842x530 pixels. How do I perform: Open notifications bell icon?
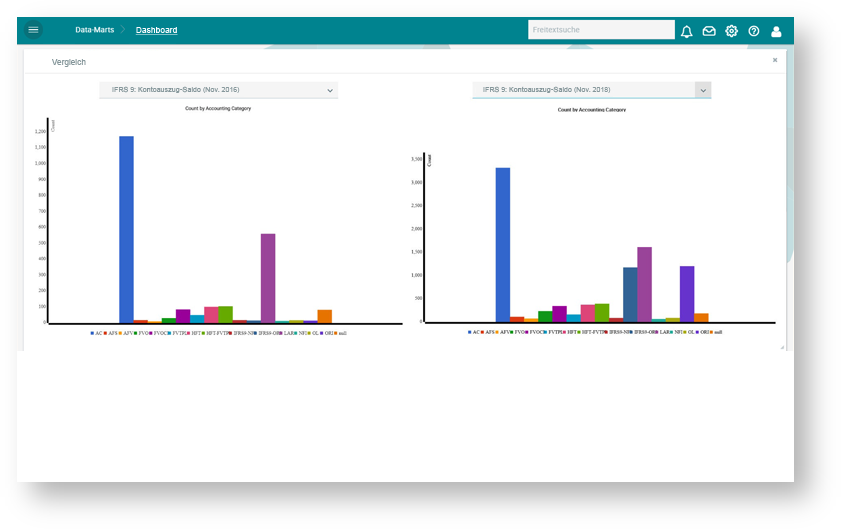(686, 31)
